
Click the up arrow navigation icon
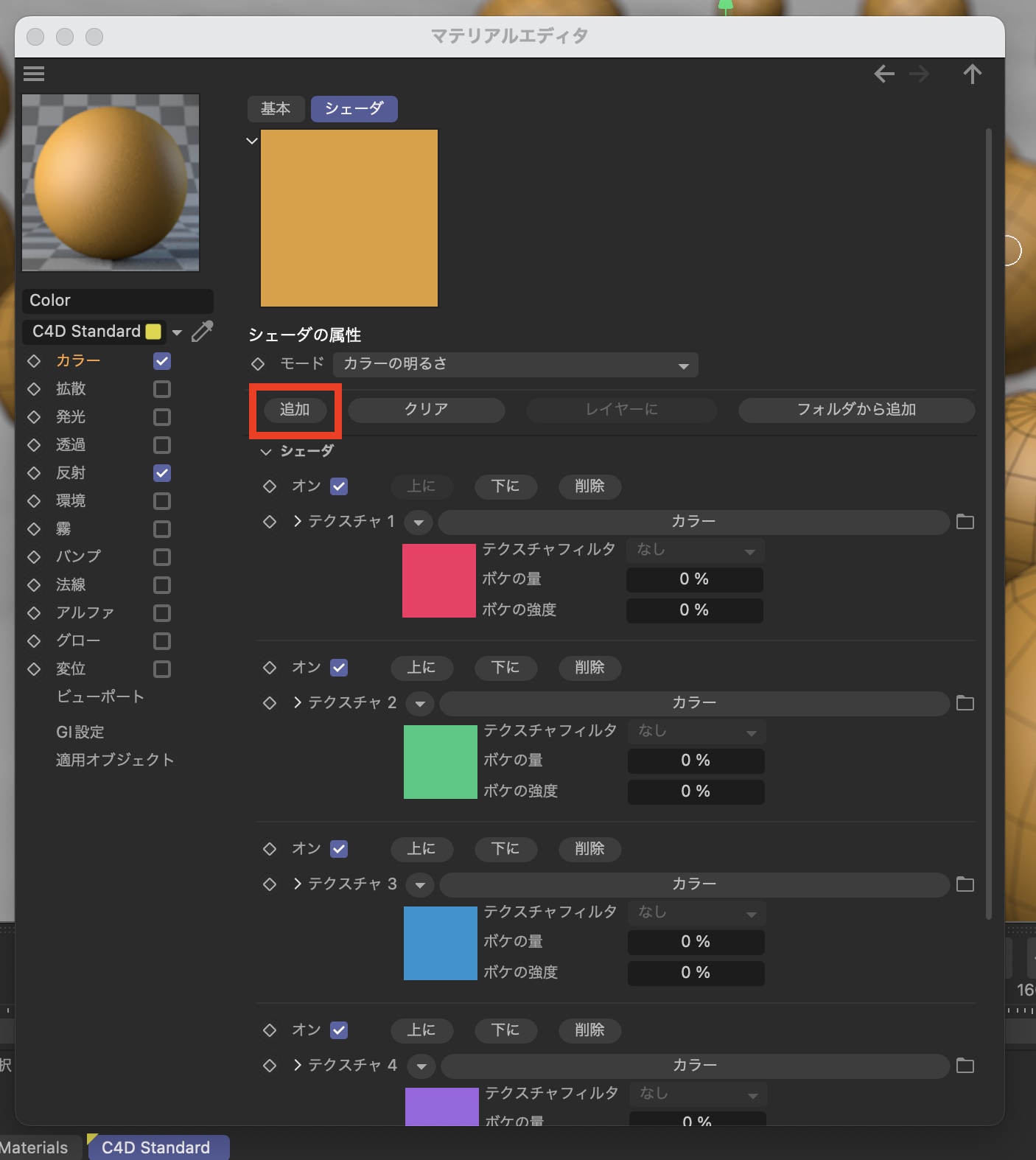pos(972,74)
